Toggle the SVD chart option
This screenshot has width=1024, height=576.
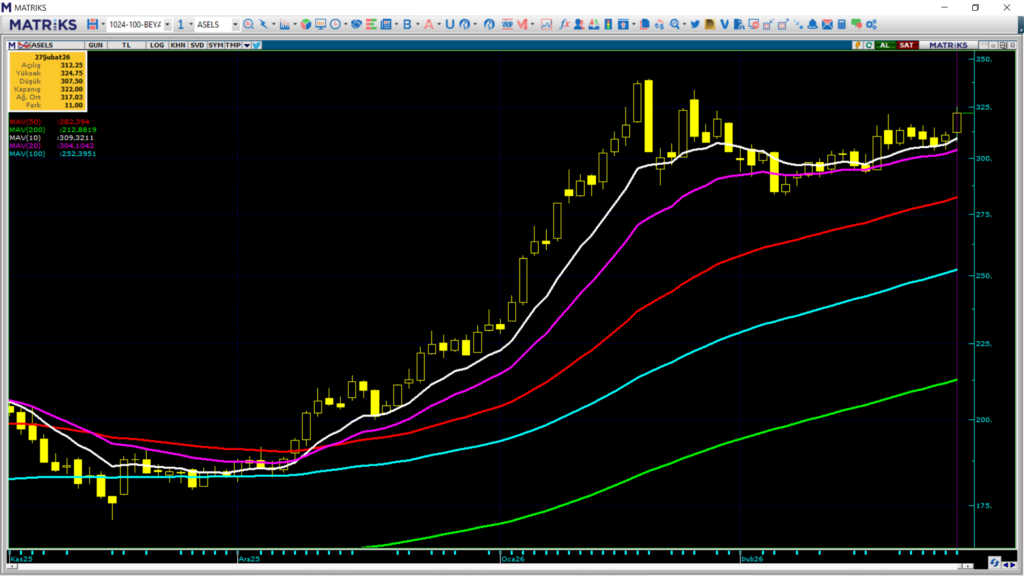[197, 45]
